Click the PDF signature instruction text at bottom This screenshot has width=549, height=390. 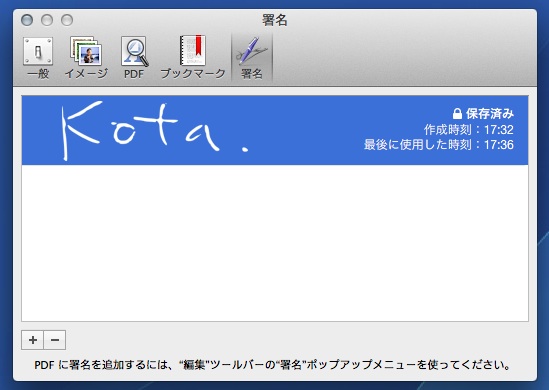(272, 365)
